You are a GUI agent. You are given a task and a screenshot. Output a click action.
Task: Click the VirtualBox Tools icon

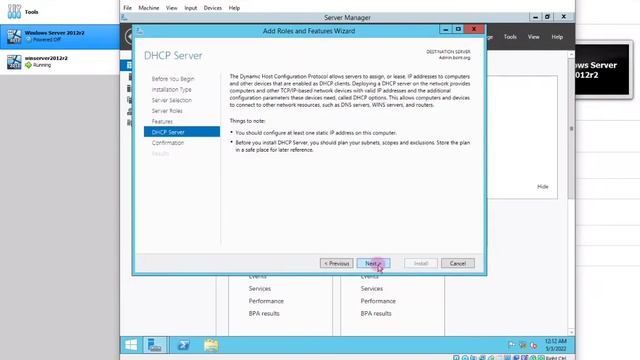pos(14,11)
